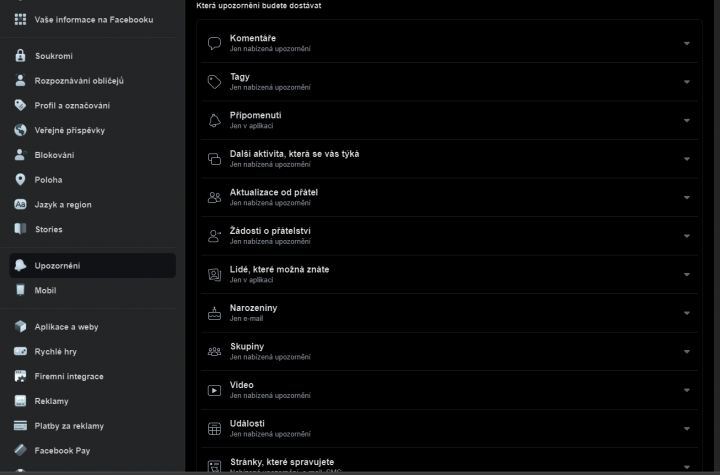Click the lock icon next to Soukromí
720x475 pixels.
[20, 56]
